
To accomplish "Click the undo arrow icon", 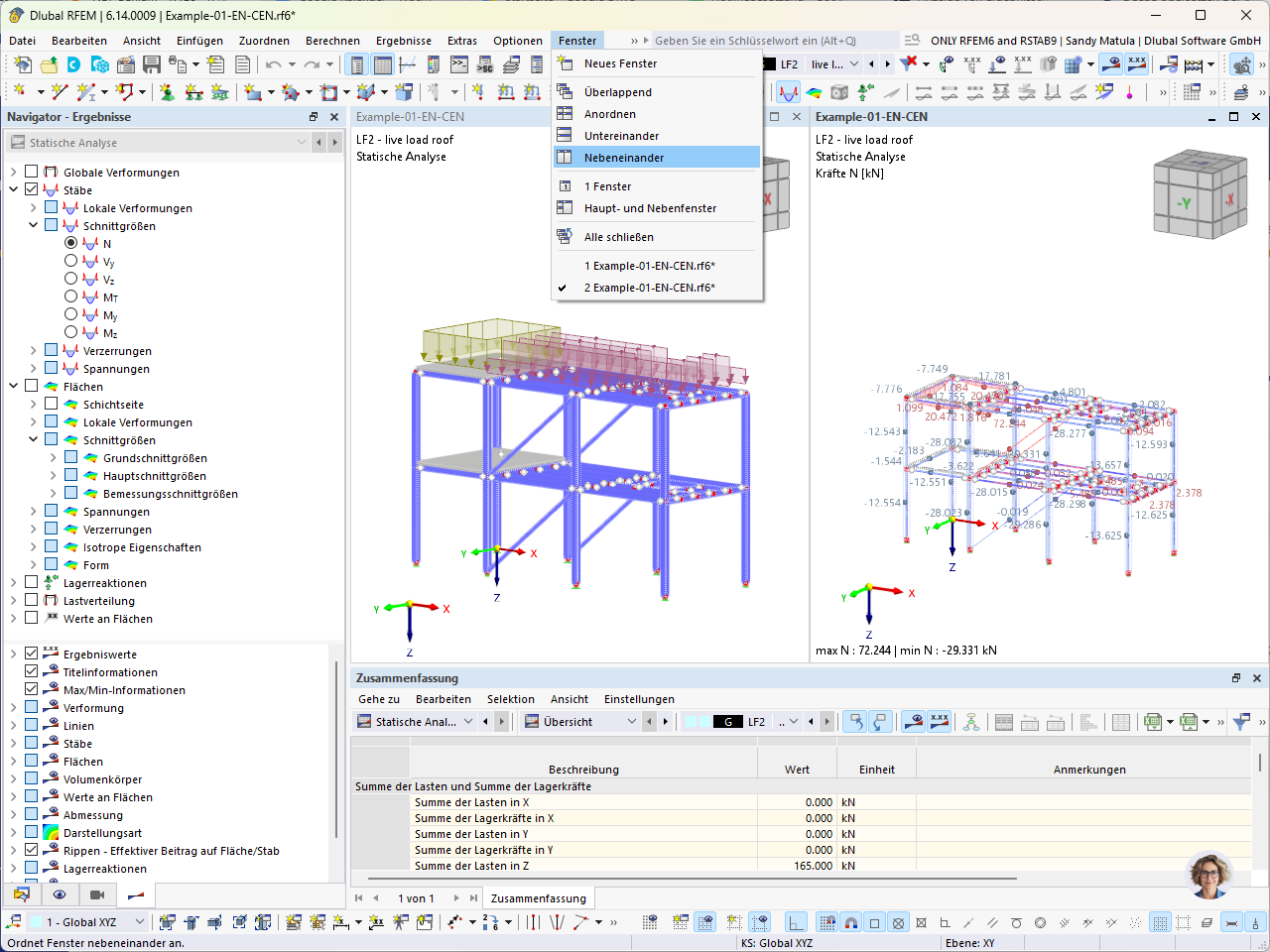I will [273, 64].
